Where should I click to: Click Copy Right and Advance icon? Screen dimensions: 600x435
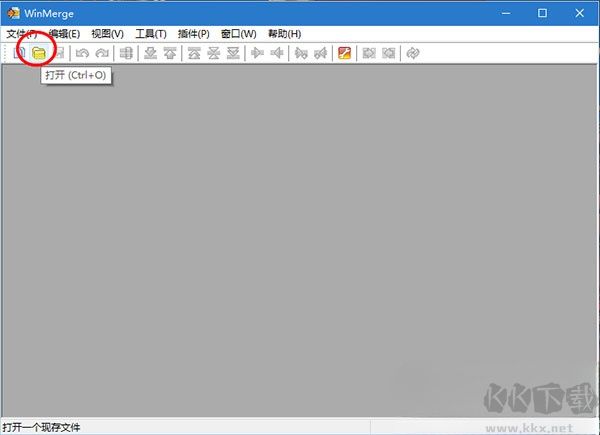point(301,53)
